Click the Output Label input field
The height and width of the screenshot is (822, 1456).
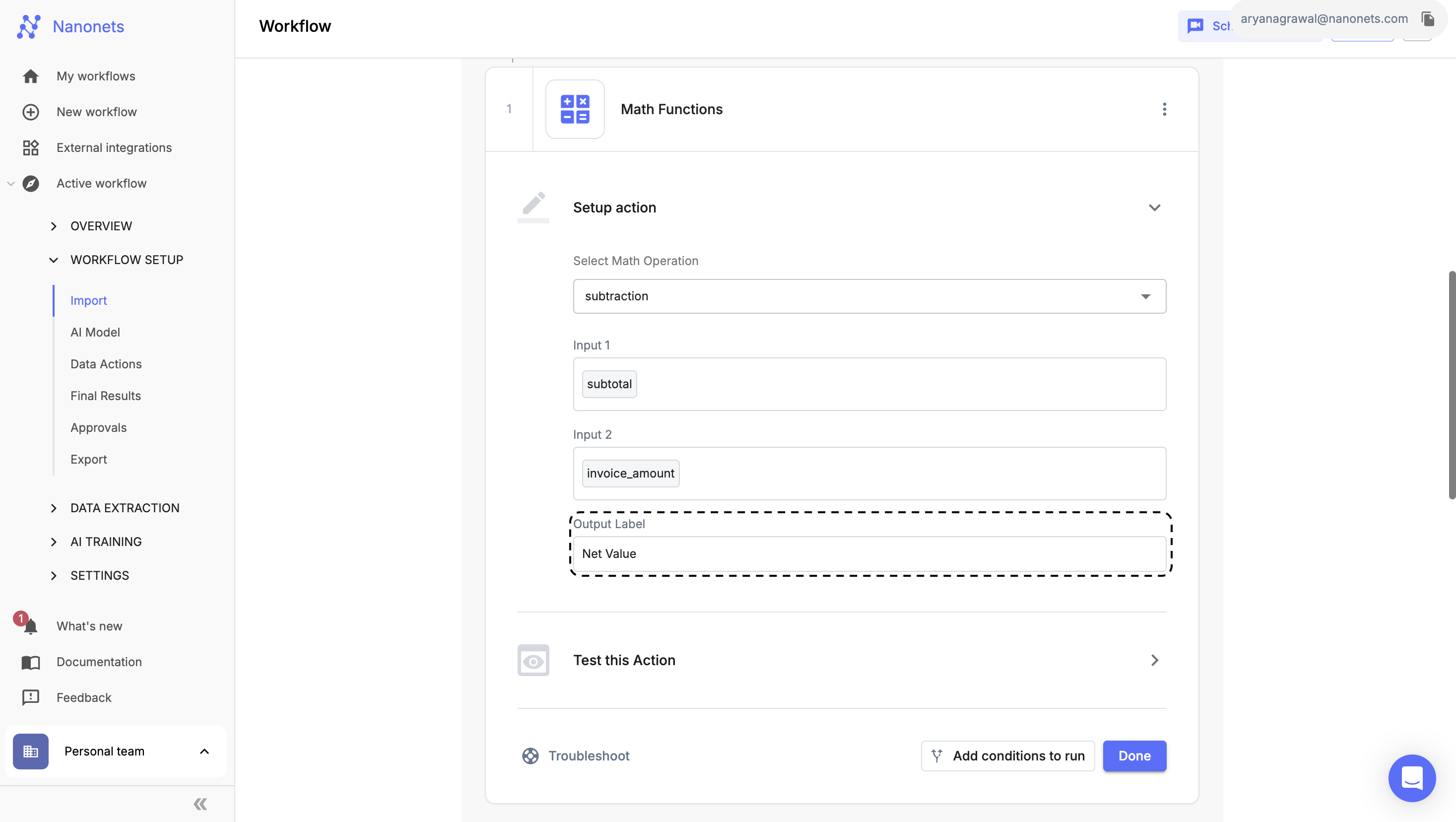869,553
